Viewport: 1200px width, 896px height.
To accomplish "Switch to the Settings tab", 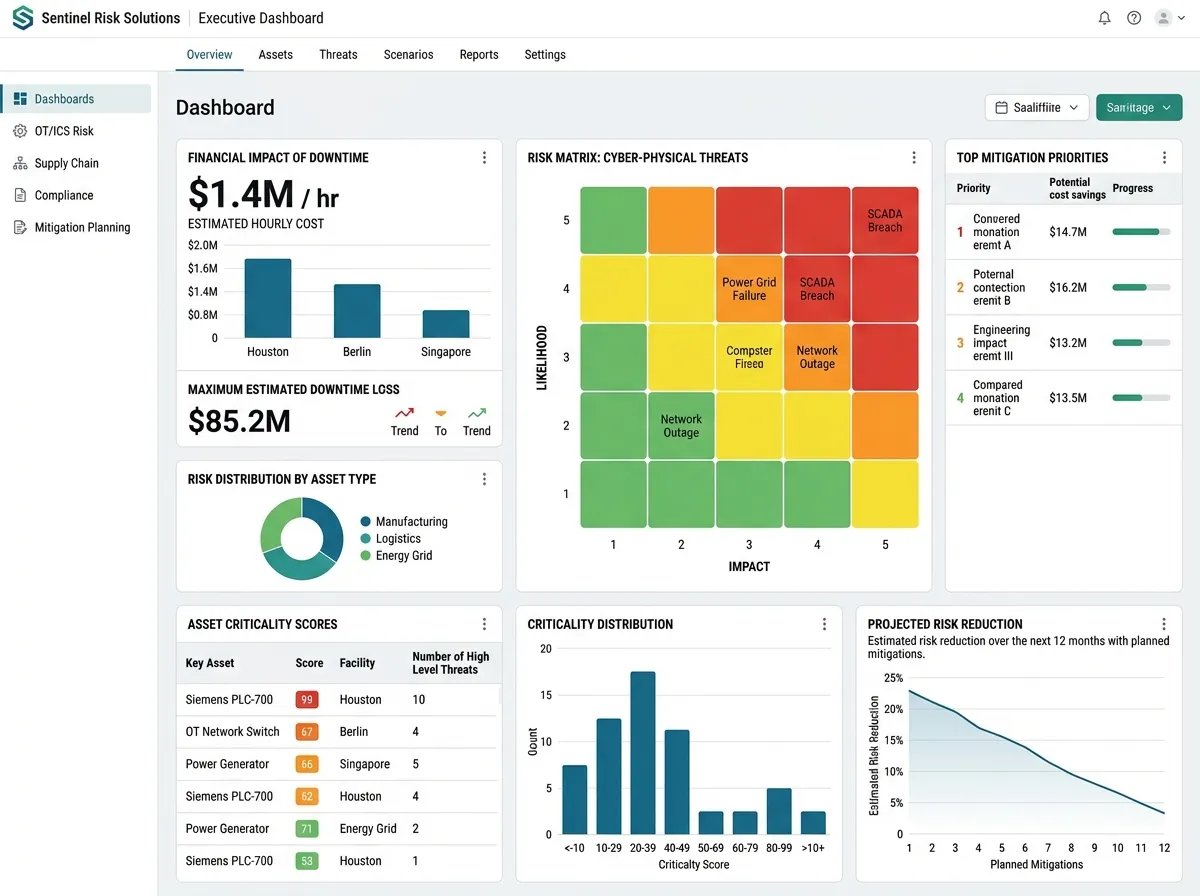I will point(545,54).
